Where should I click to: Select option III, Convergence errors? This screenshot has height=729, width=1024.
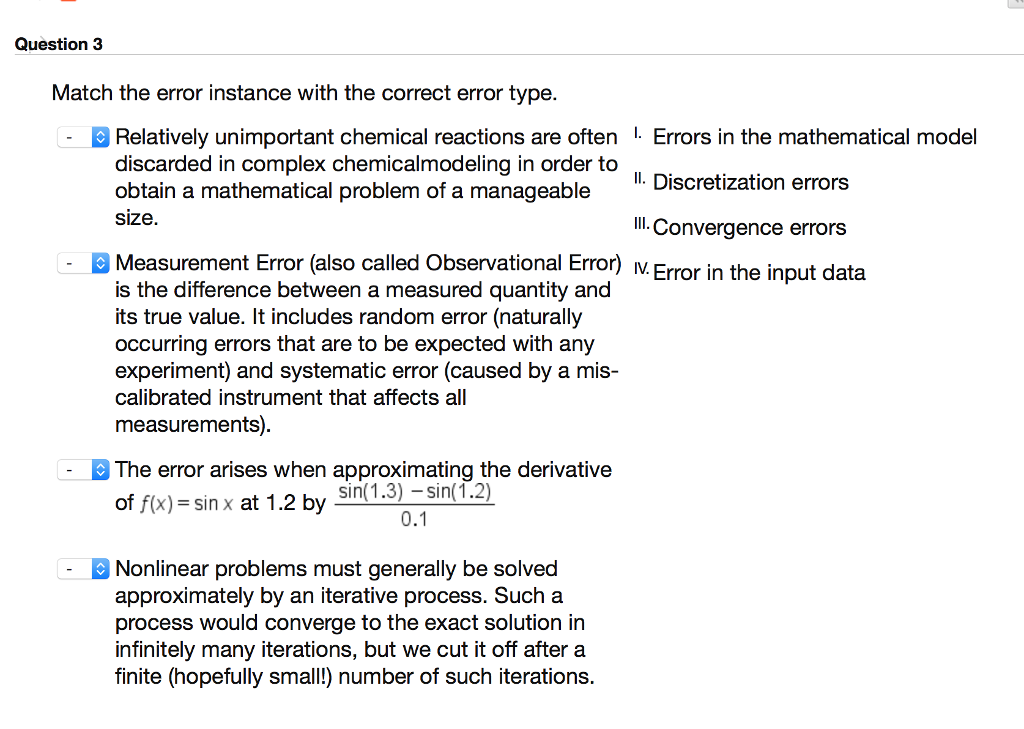tap(748, 227)
